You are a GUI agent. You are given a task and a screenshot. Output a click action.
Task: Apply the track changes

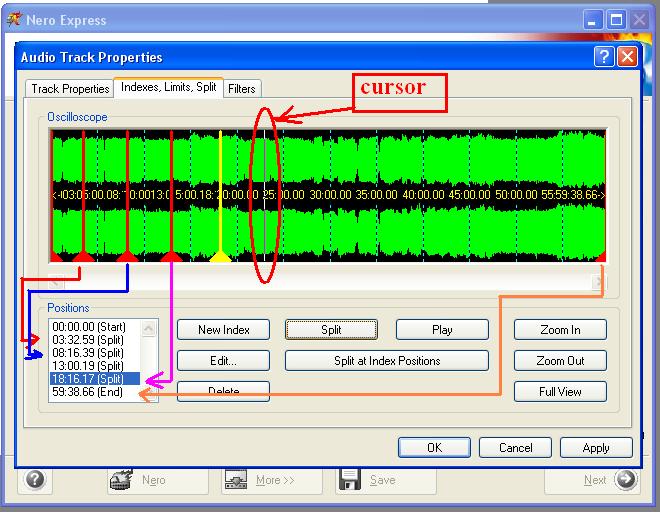pos(596,447)
